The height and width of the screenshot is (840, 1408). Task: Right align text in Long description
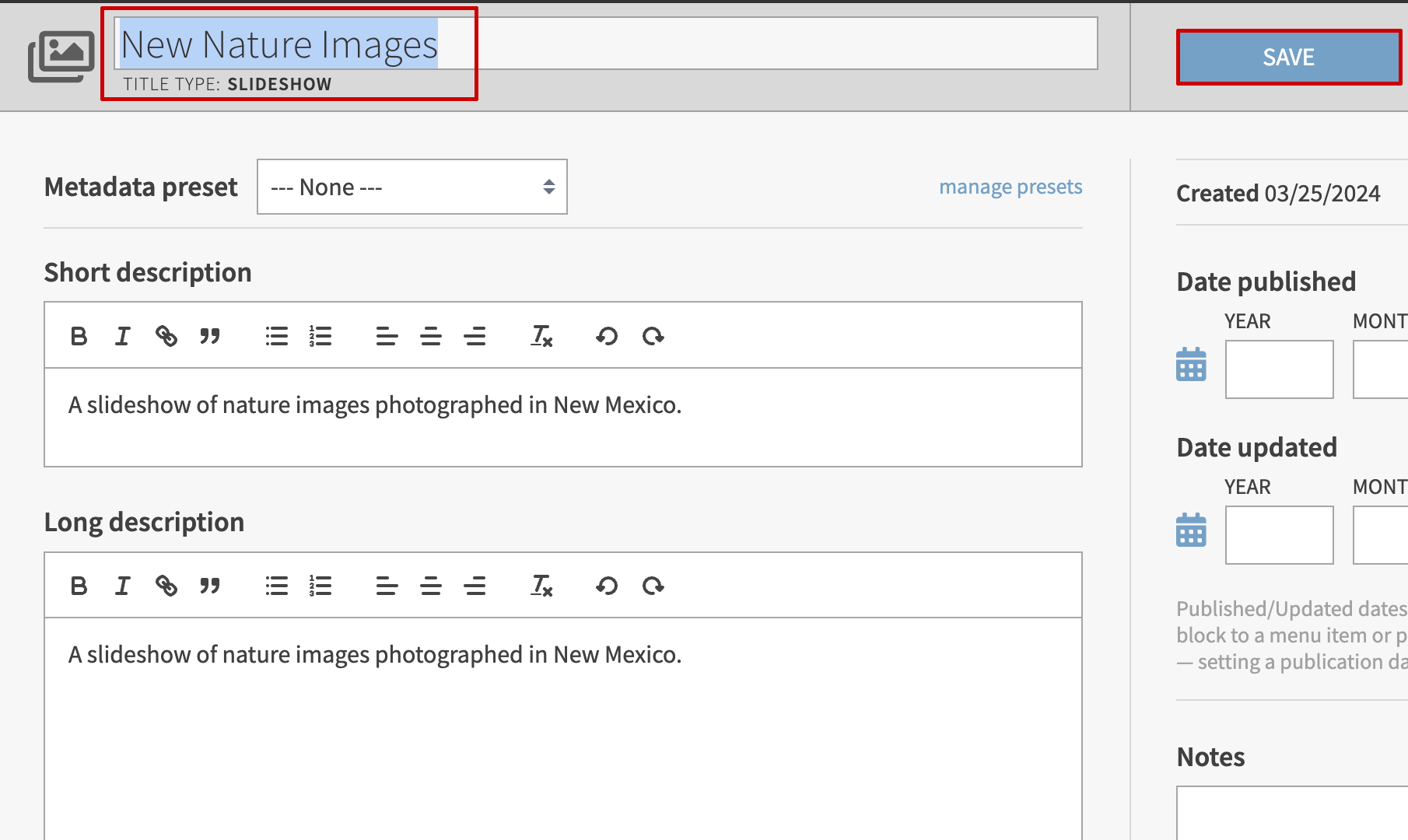475,586
